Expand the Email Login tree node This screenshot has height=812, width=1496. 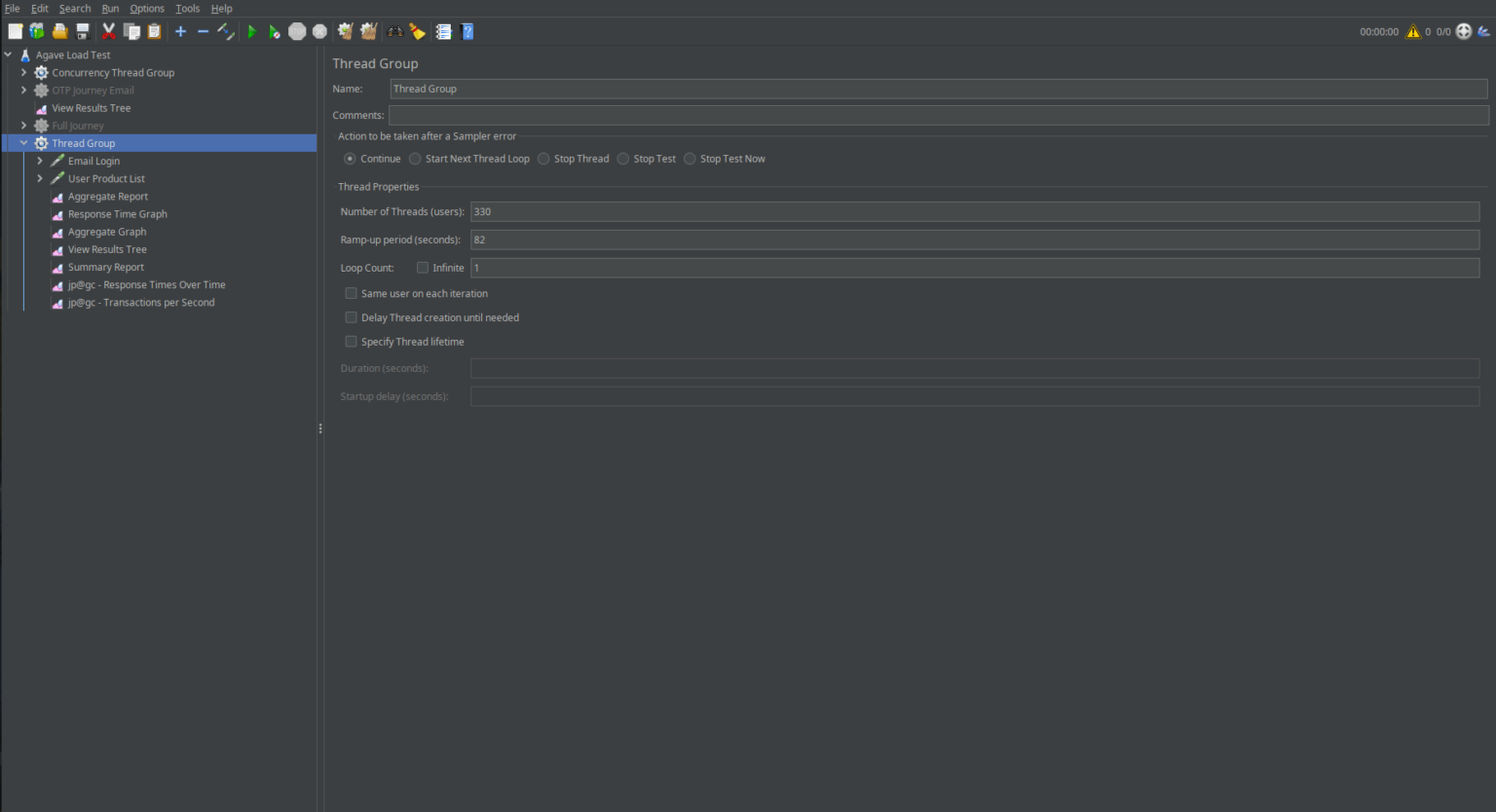(x=40, y=161)
